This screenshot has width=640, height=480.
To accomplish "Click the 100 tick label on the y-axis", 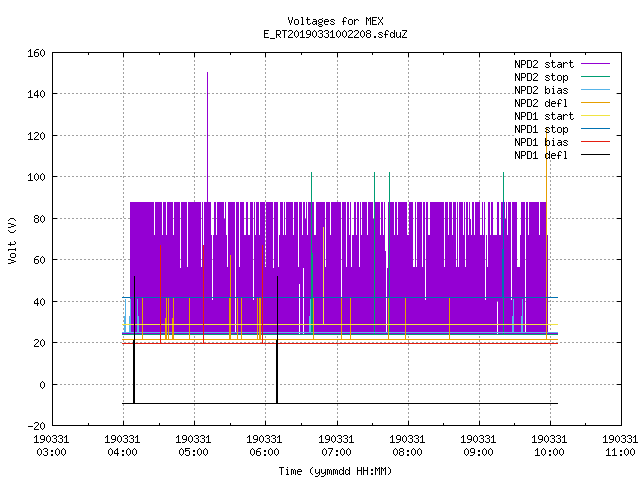I will (36, 177).
